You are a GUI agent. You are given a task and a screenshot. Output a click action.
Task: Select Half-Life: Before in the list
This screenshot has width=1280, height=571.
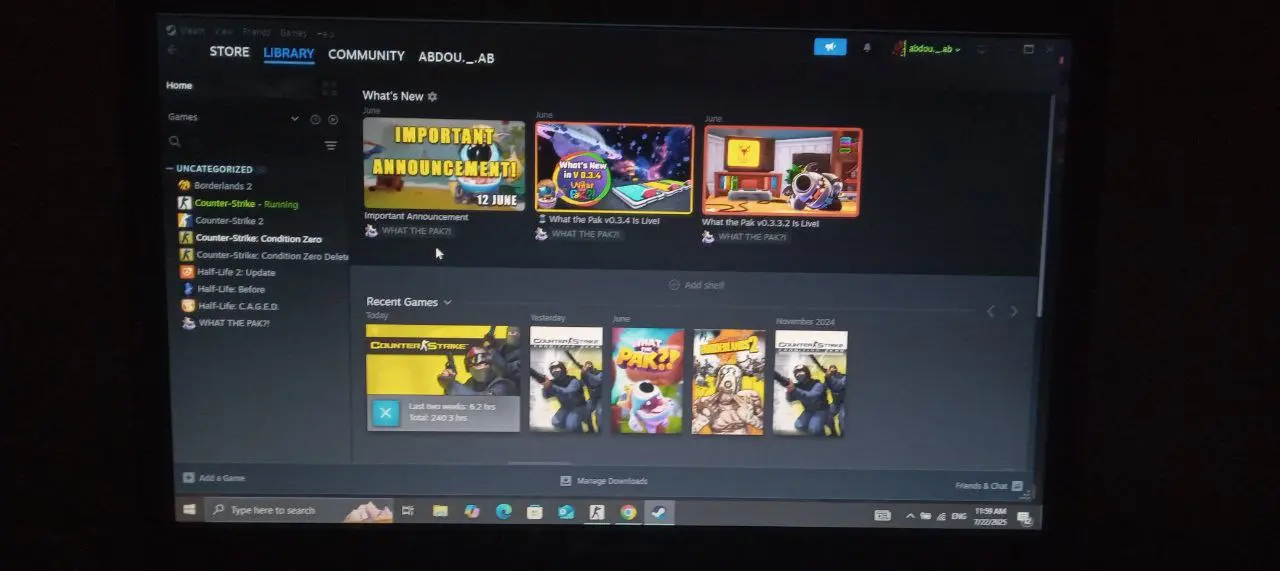[231, 289]
